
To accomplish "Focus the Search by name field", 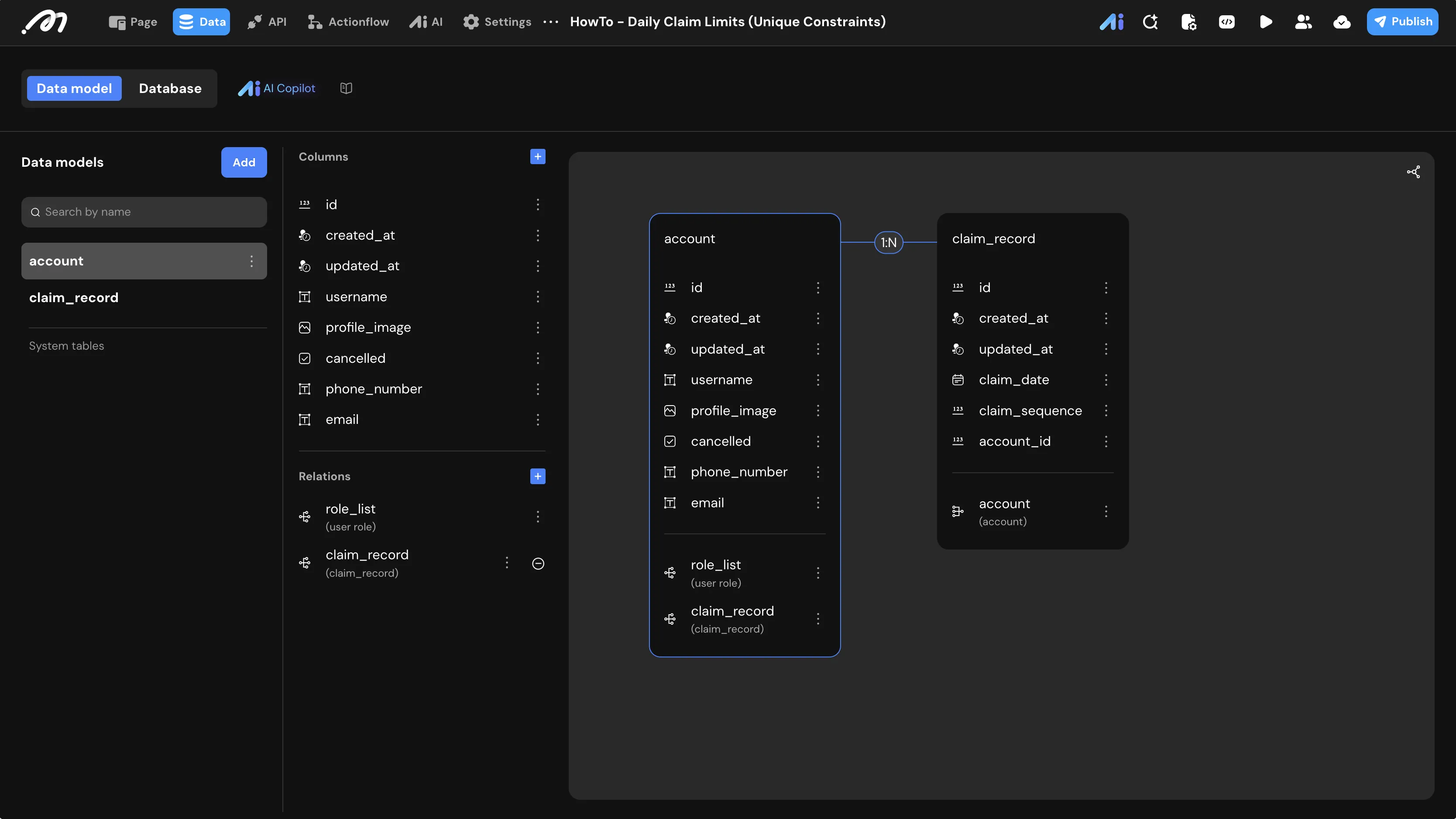I will point(144,213).
